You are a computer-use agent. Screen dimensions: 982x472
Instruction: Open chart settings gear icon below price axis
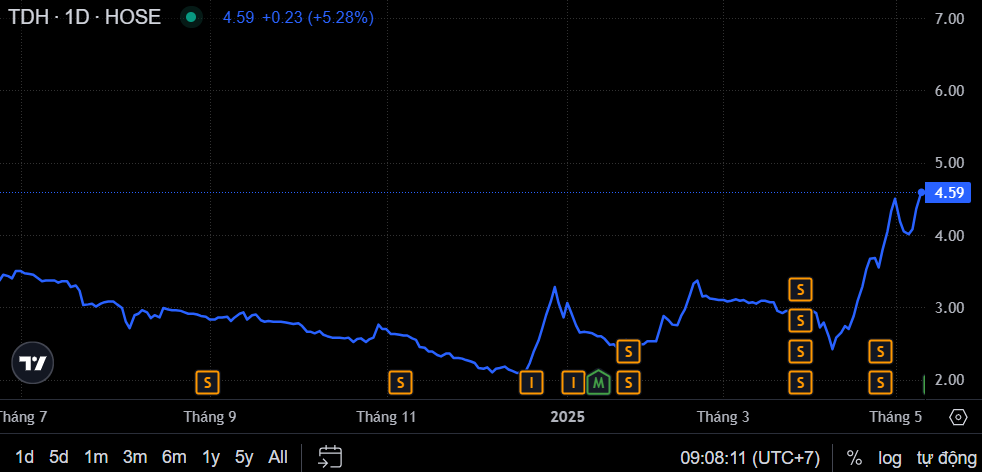click(x=958, y=417)
